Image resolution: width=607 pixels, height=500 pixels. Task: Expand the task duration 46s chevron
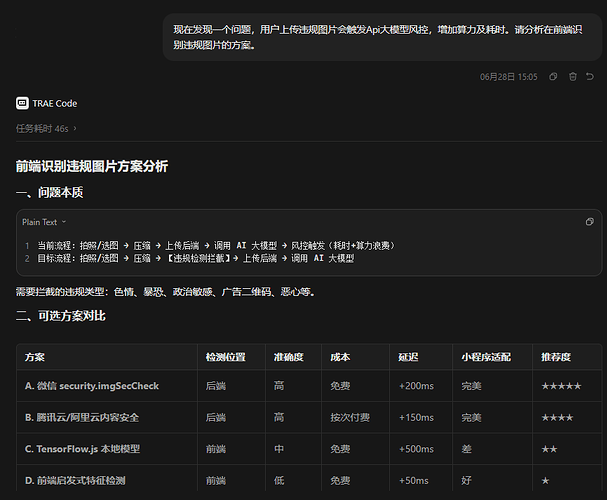(x=75, y=128)
